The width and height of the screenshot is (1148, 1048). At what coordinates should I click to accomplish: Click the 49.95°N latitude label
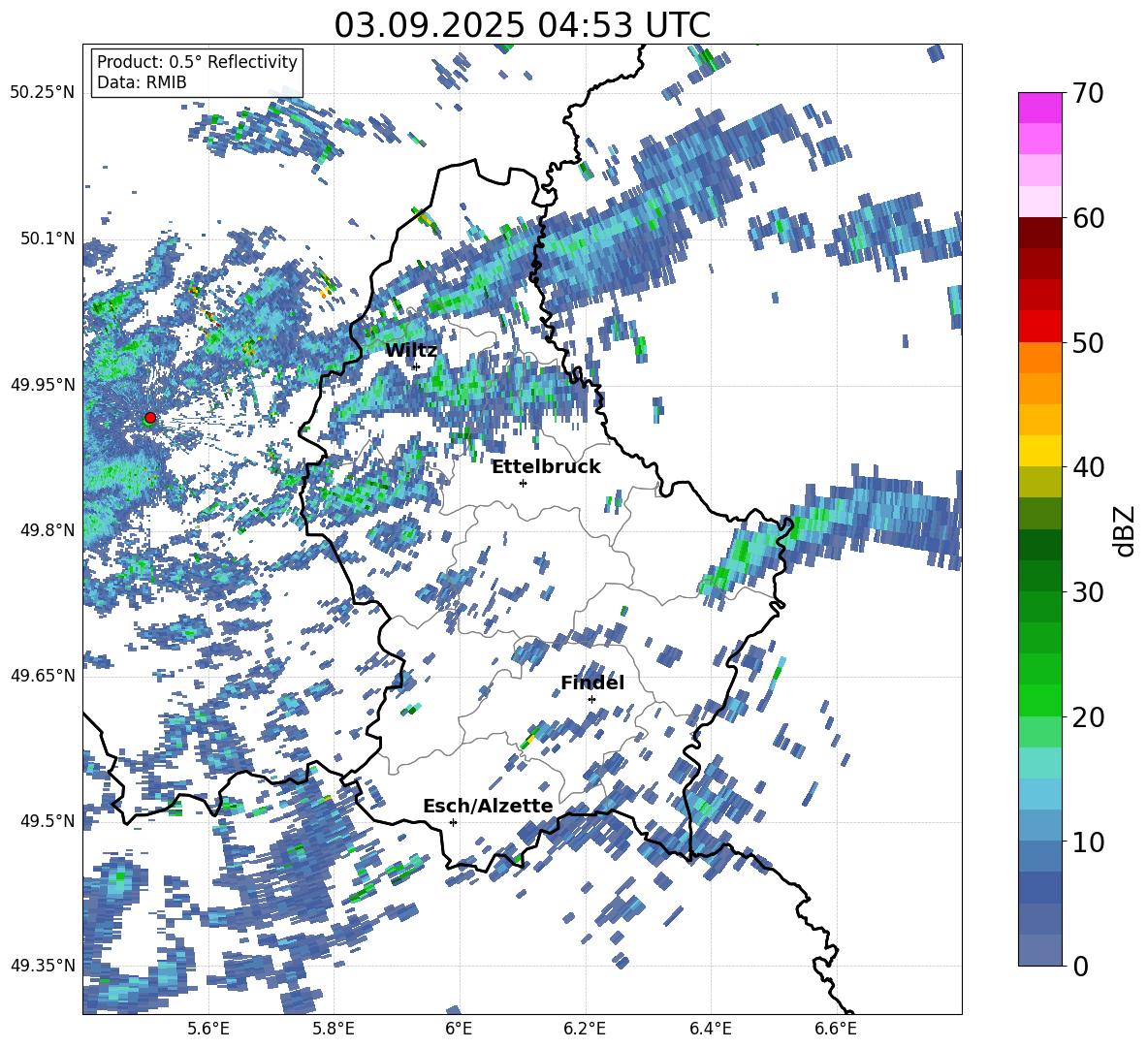tap(43, 384)
